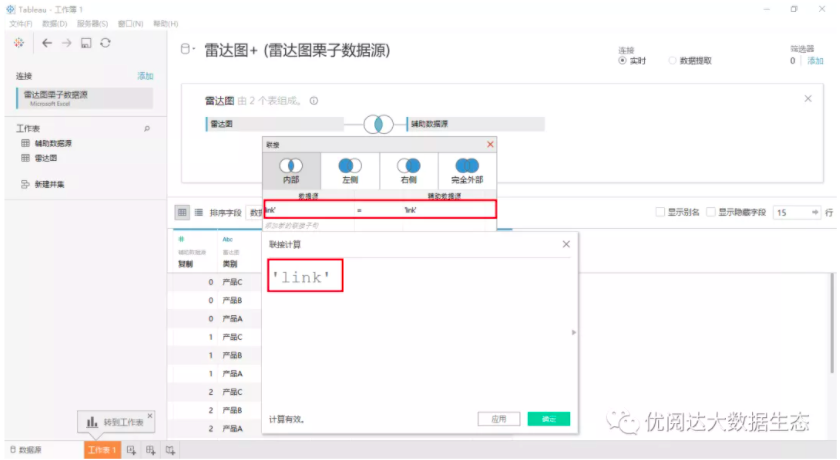
Task: Click the new dashboard tab icon
Action: click(151, 450)
